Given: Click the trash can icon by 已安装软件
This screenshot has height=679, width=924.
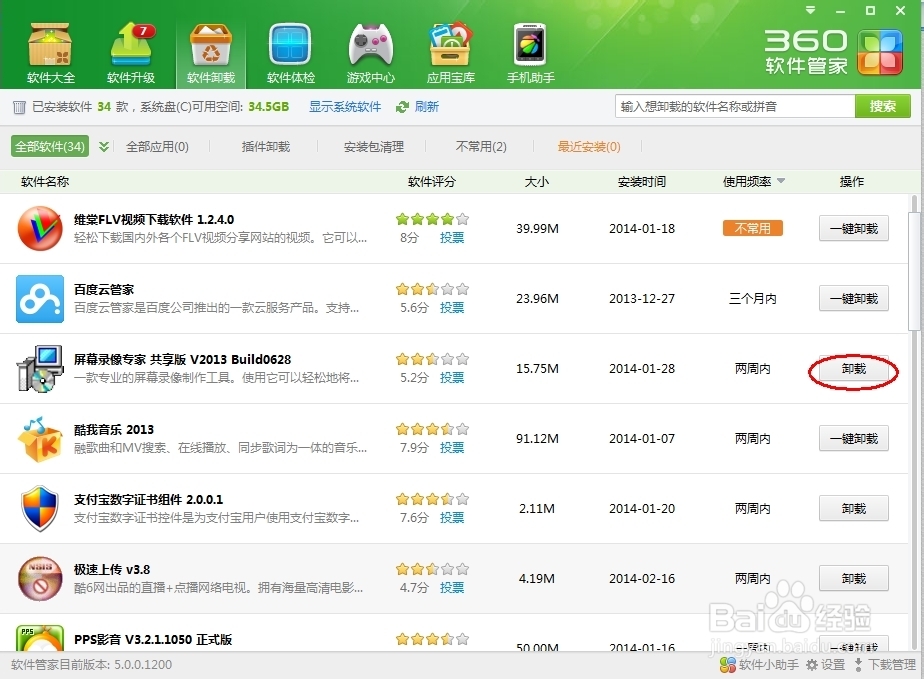Looking at the screenshot, I should [19, 107].
